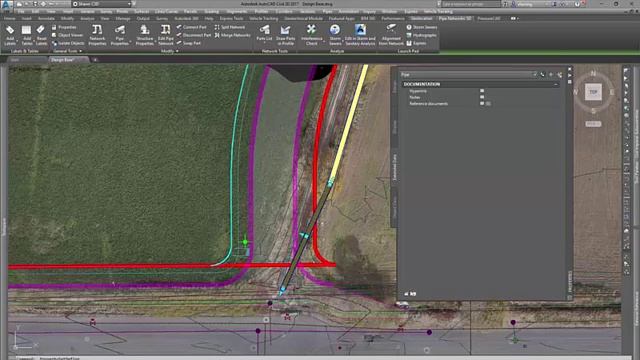Image resolution: width=640 pixels, height=360 pixels.
Task: Click TOP face on the ViewCube
Action: point(593,92)
